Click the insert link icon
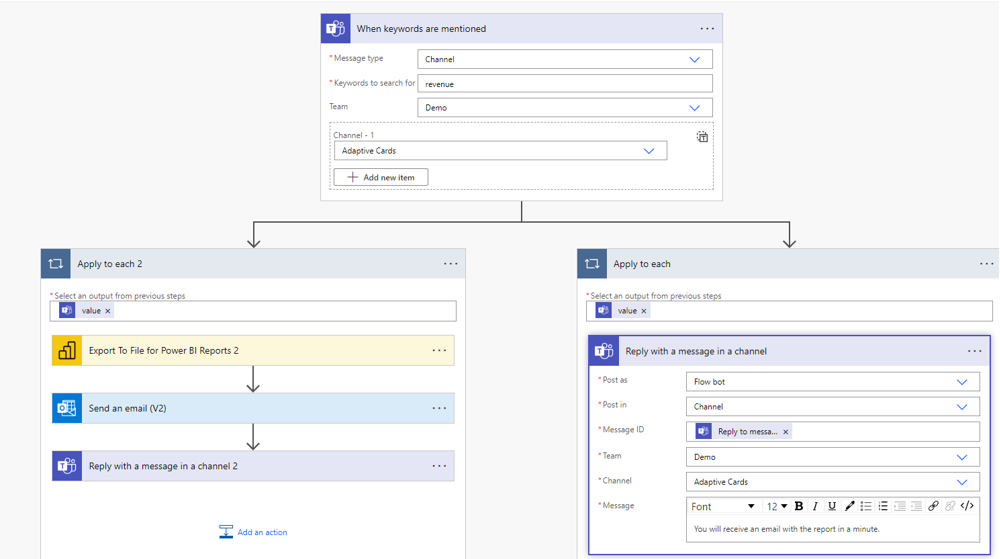Viewport: 1000px width, 559px height. point(933,506)
